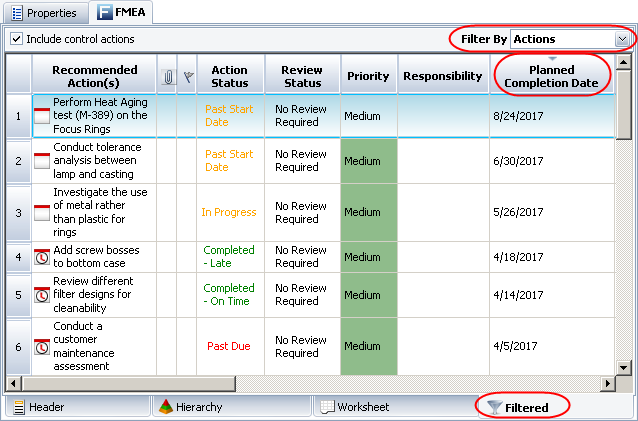This screenshot has height=421, width=638.
Task: Click the paperclip attachment column header icon
Action: (166, 76)
